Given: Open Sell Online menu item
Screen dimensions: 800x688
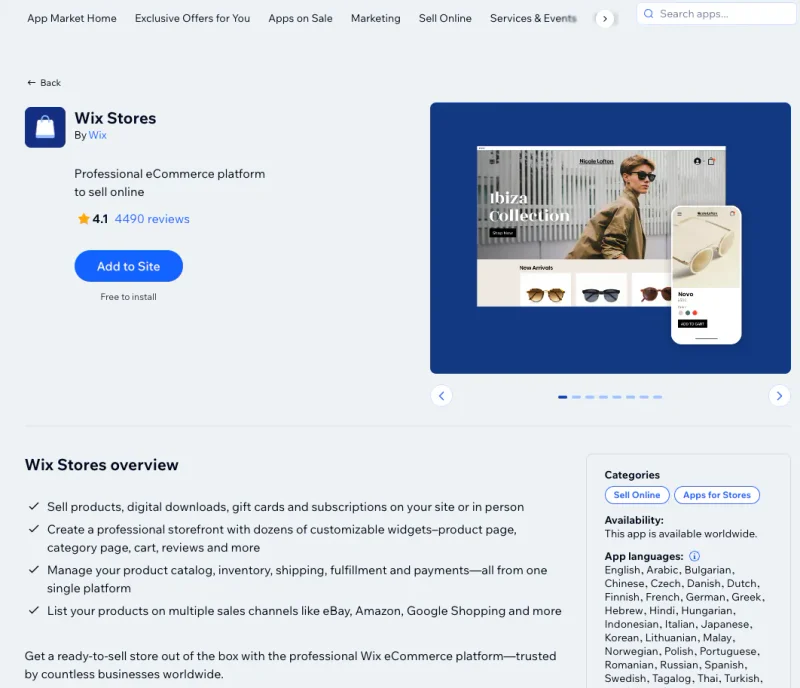Looking at the screenshot, I should click(445, 18).
